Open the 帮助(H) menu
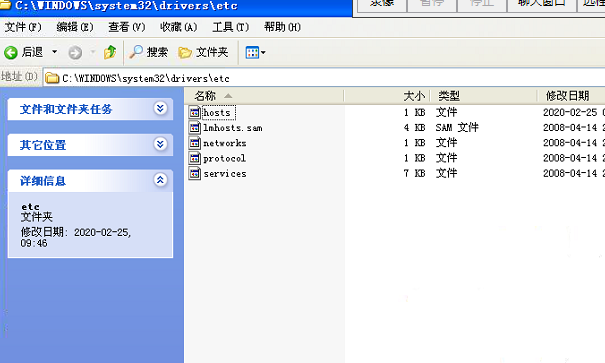Viewport: 605px width, 363px height. pyautogui.click(x=282, y=27)
